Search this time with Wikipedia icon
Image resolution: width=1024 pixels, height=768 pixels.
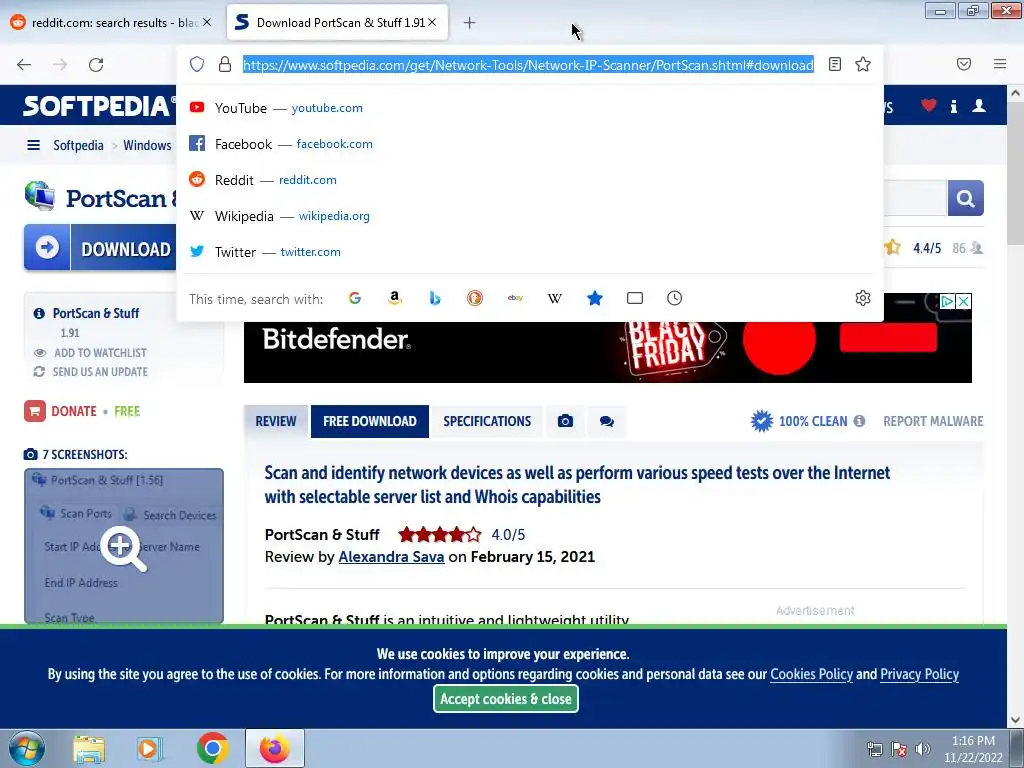point(554,298)
